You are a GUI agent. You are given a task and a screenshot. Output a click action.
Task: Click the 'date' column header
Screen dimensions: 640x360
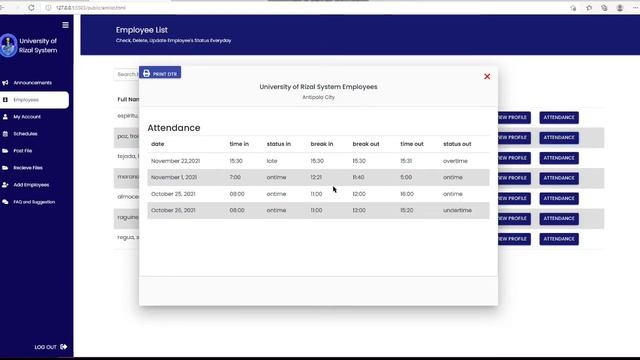pyautogui.click(x=158, y=144)
